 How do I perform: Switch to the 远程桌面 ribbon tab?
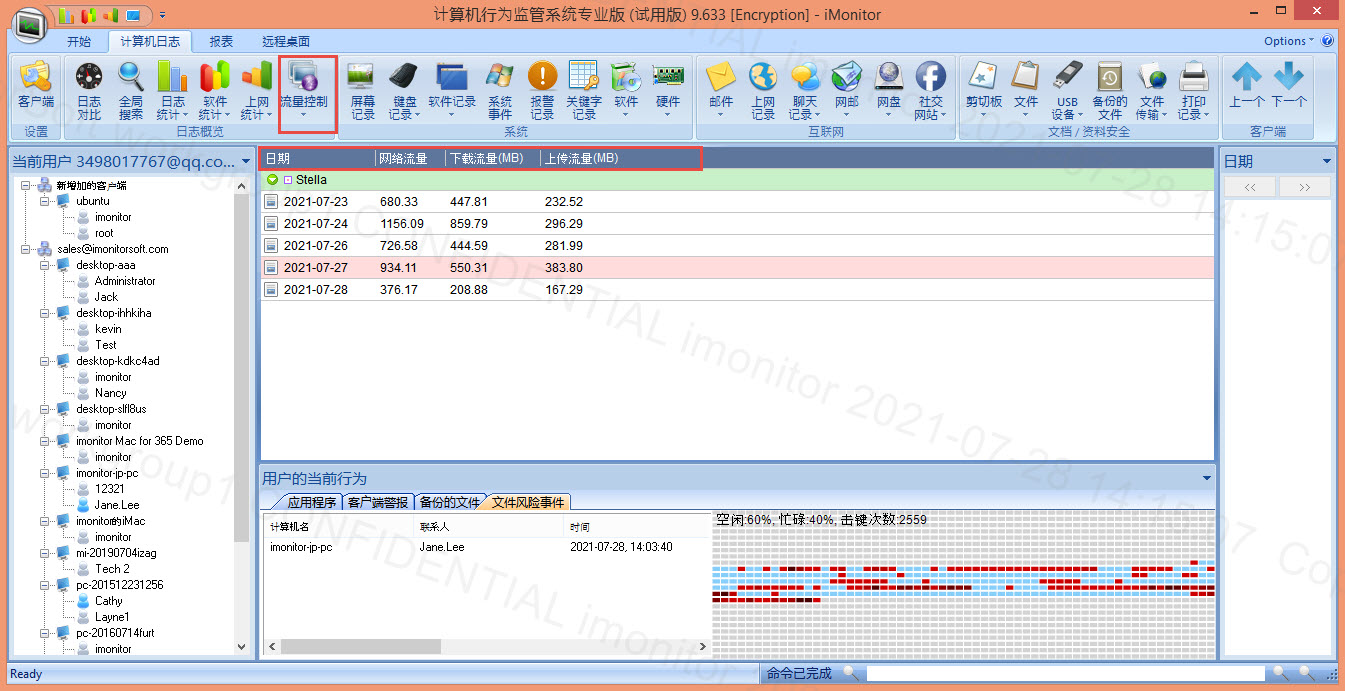(x=286, y=41)
